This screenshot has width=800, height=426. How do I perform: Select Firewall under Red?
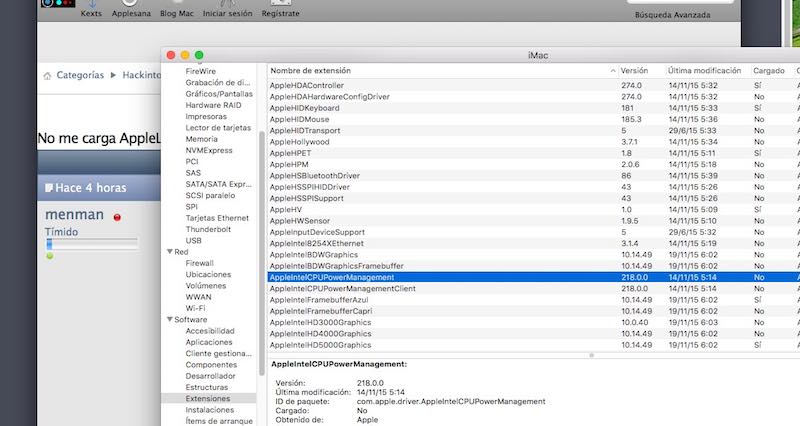click(199, 263)
